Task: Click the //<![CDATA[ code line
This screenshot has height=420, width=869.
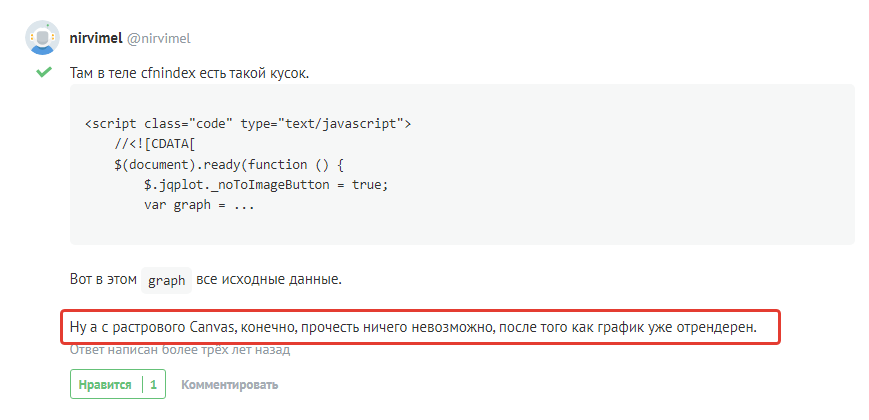Action: click(x=154, y=144)
